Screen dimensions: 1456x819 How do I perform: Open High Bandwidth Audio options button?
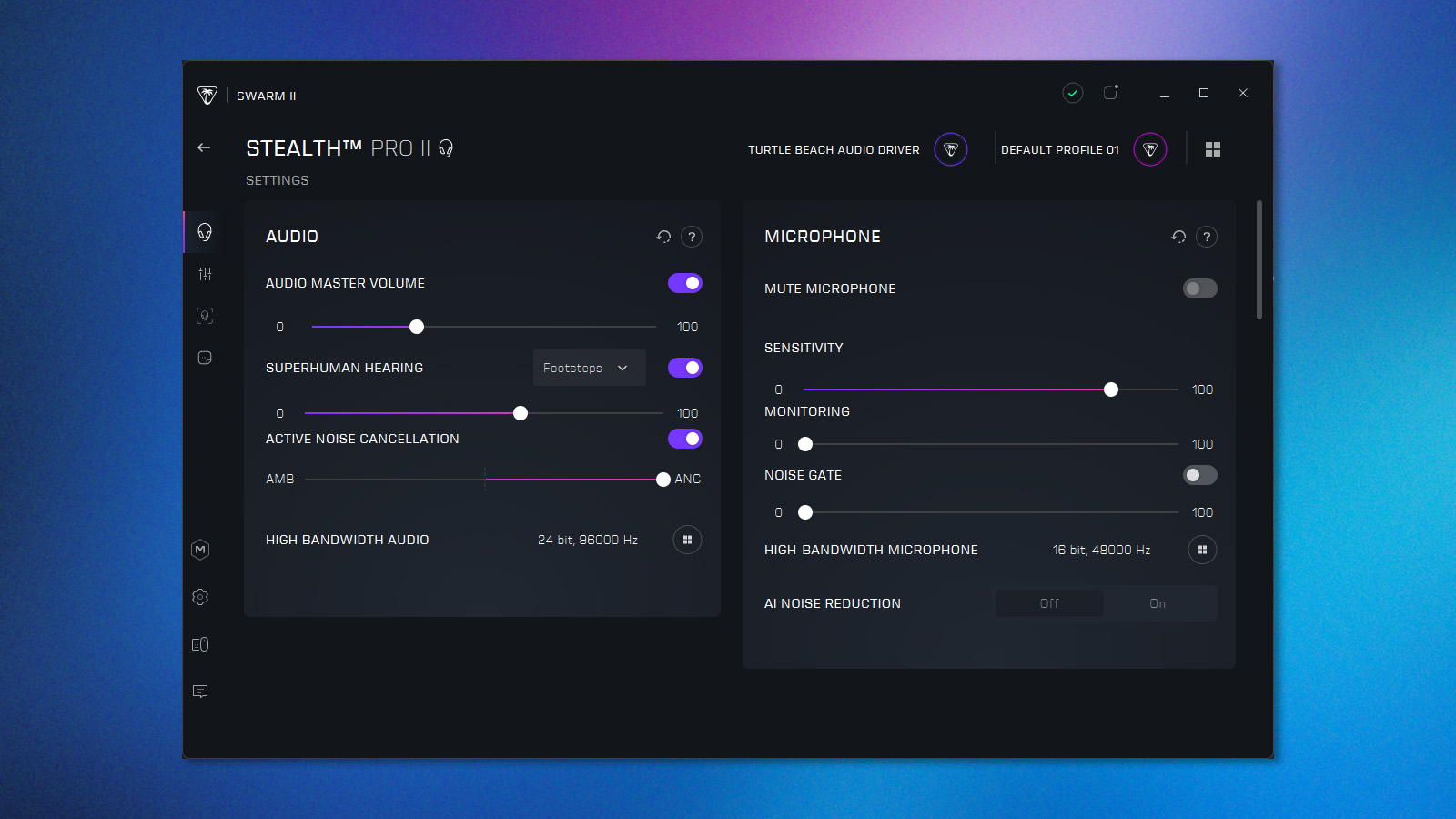(x=687, y=540)
